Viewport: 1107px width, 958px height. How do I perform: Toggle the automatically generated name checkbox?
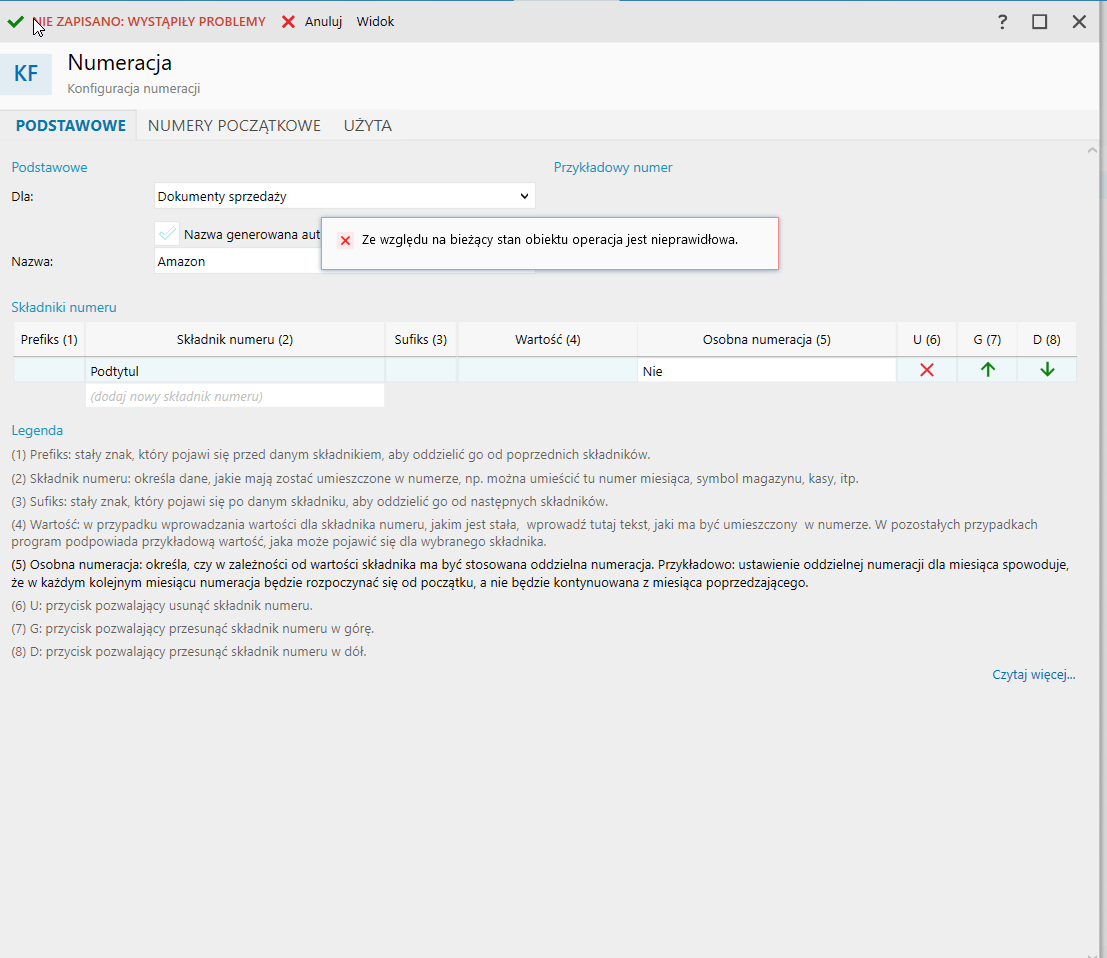(167, 234)
